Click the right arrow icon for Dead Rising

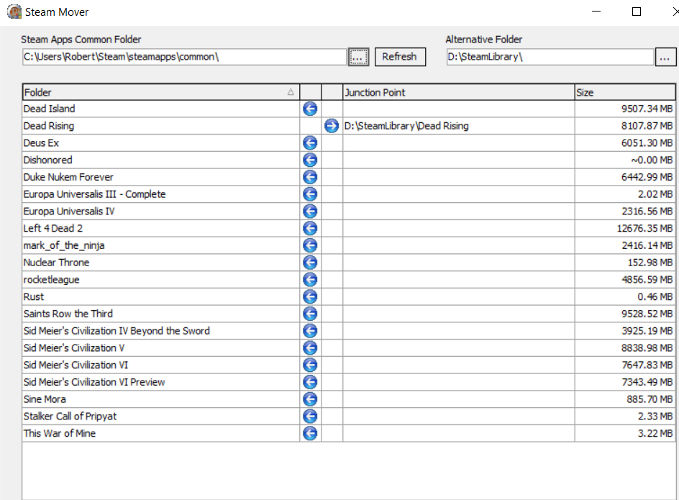332,126
